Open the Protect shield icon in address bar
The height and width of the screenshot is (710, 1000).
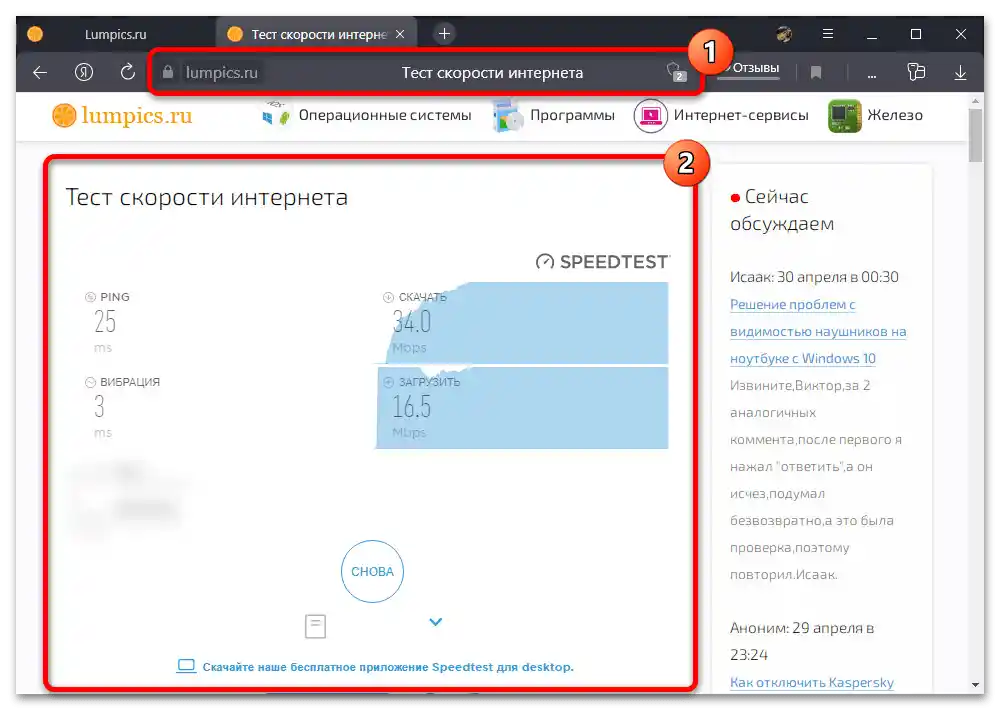pyautogui.click(x=675, y=71)
